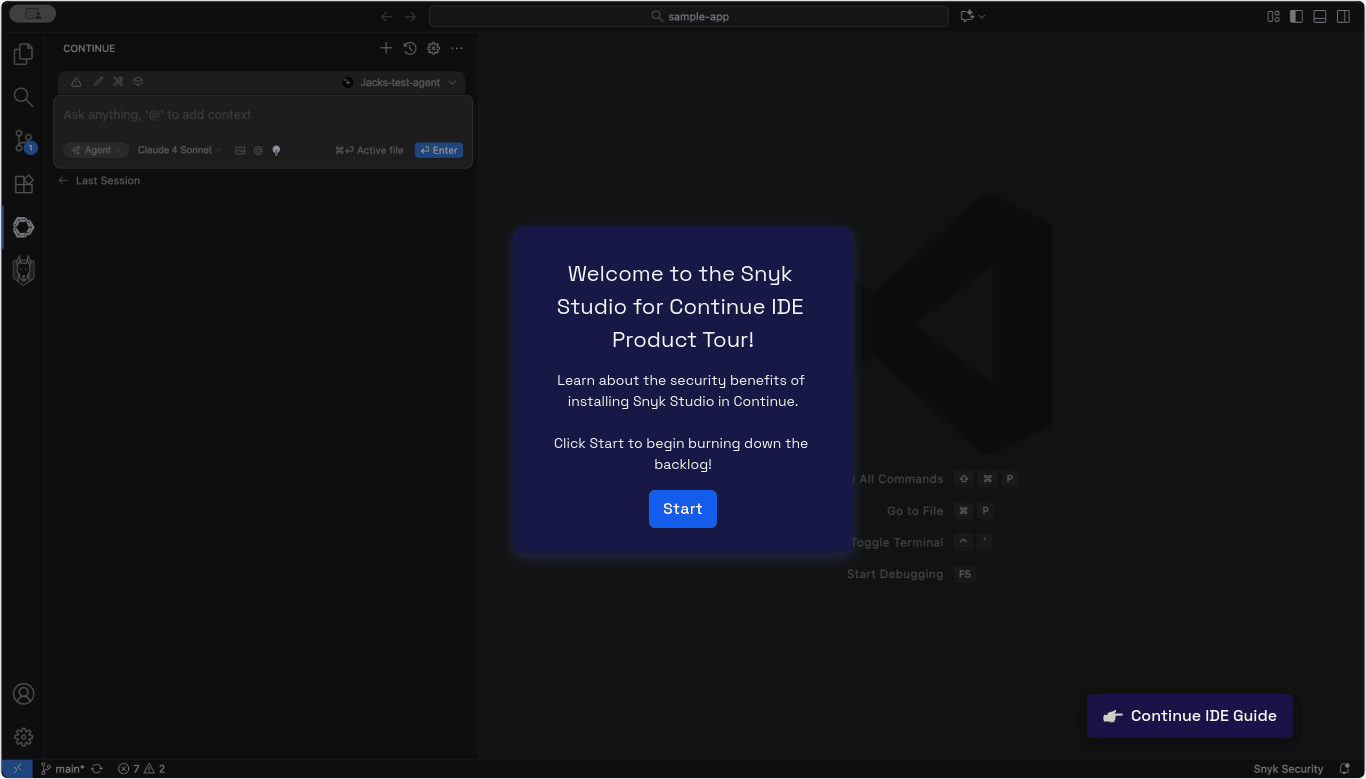Navigate forward with the title bar right arrow
The width and height of the screenshot is (1366, 779).
410,16
